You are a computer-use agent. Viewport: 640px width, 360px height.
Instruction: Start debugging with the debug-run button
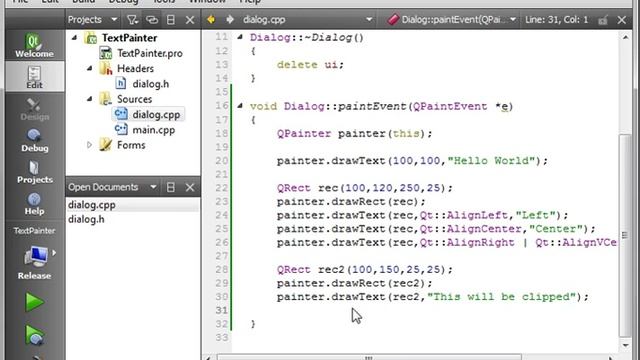point(34,335)
